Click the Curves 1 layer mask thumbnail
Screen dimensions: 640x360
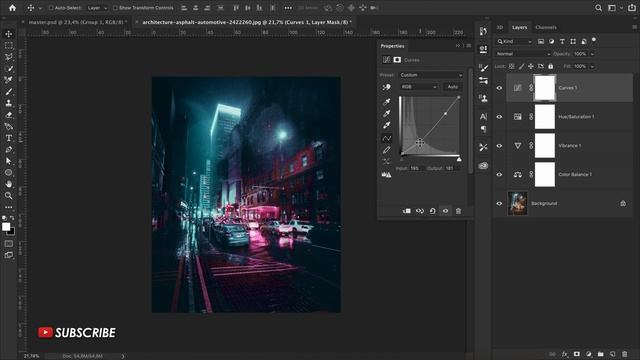tap(545, 88)
